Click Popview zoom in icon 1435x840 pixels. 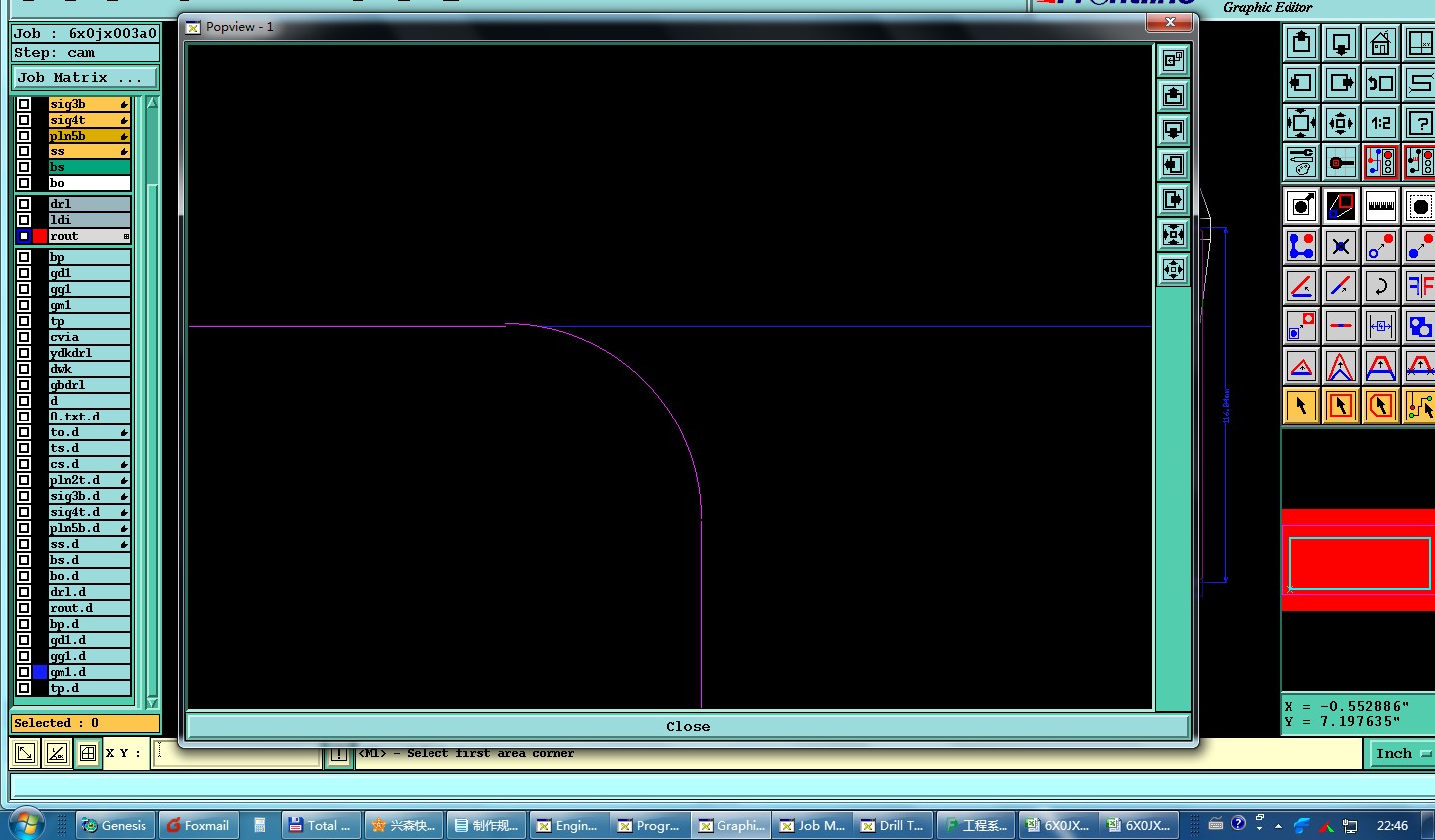point(1174,235)
